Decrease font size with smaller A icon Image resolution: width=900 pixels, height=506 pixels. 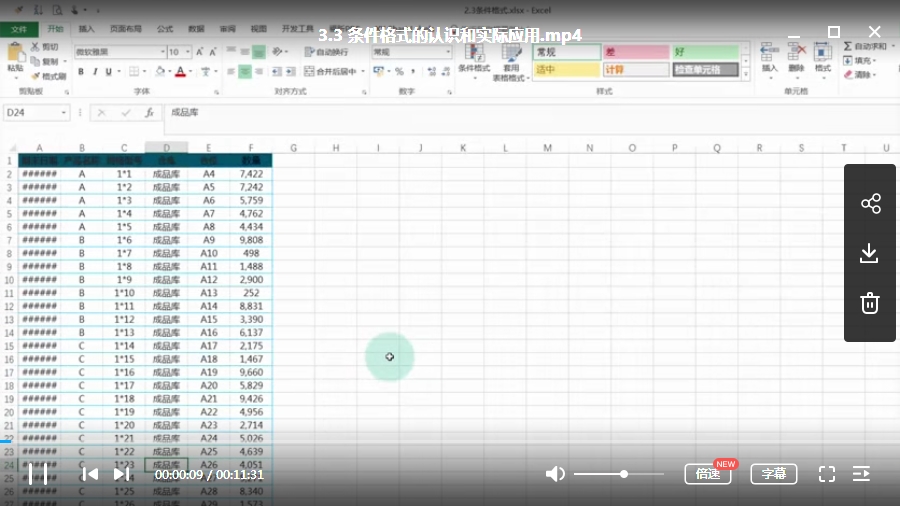pos(213,52)
